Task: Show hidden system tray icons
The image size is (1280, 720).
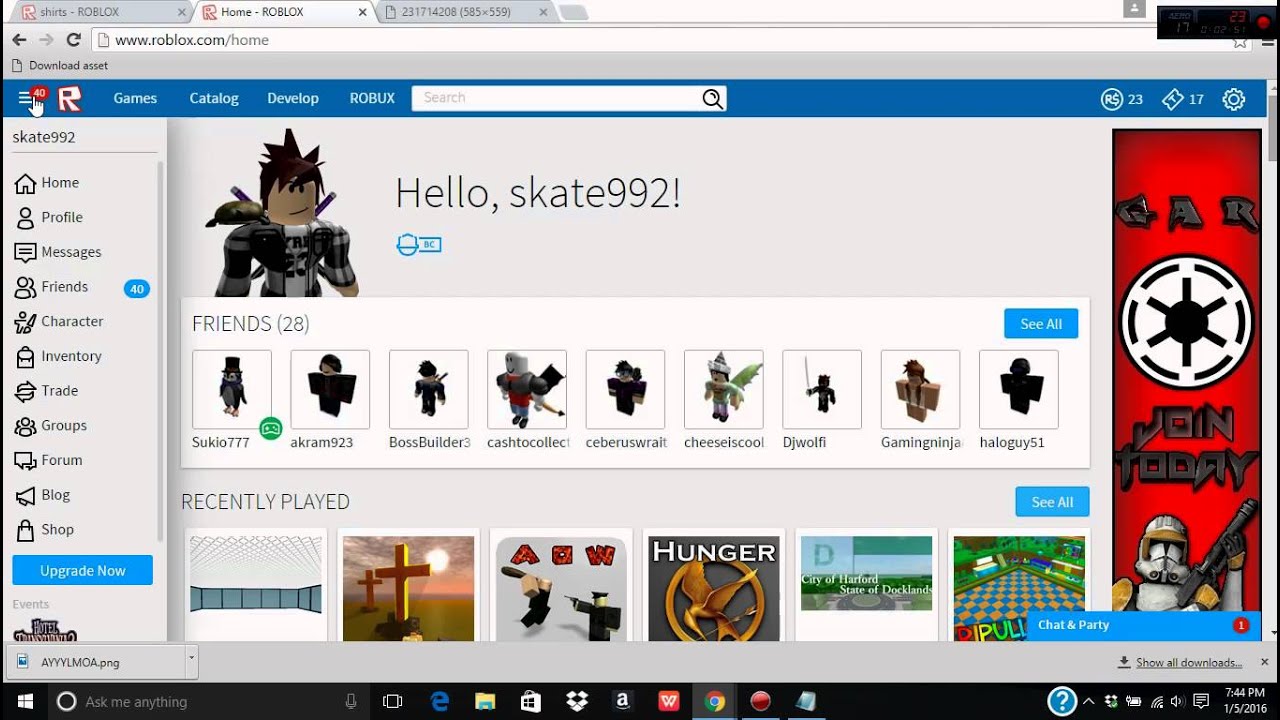Action: click(x=1089, y=701)
